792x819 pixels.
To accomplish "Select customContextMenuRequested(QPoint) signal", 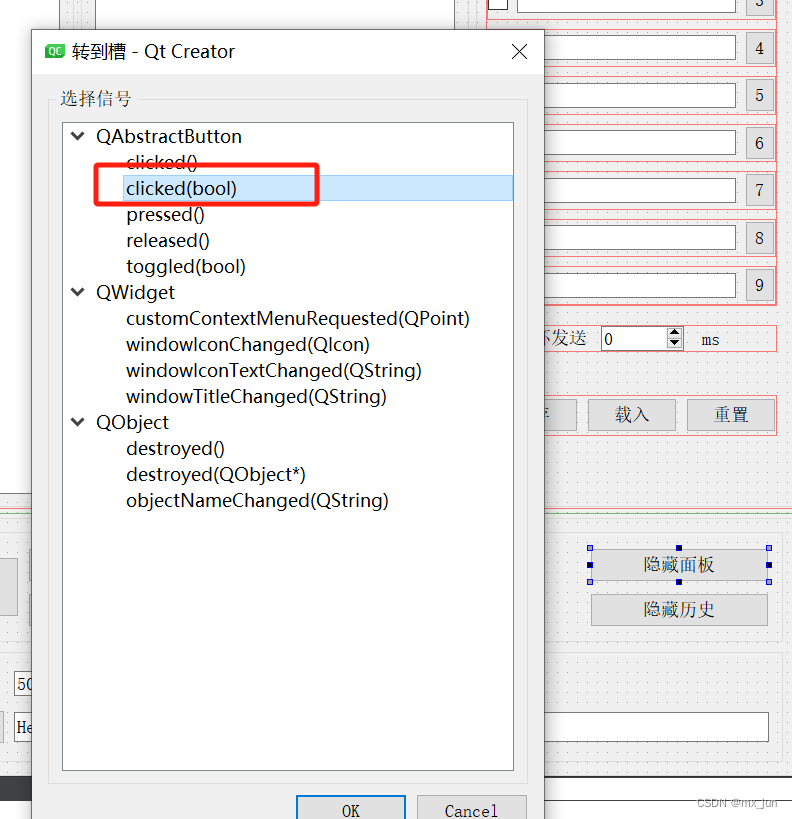I will (x=298, y=319).
